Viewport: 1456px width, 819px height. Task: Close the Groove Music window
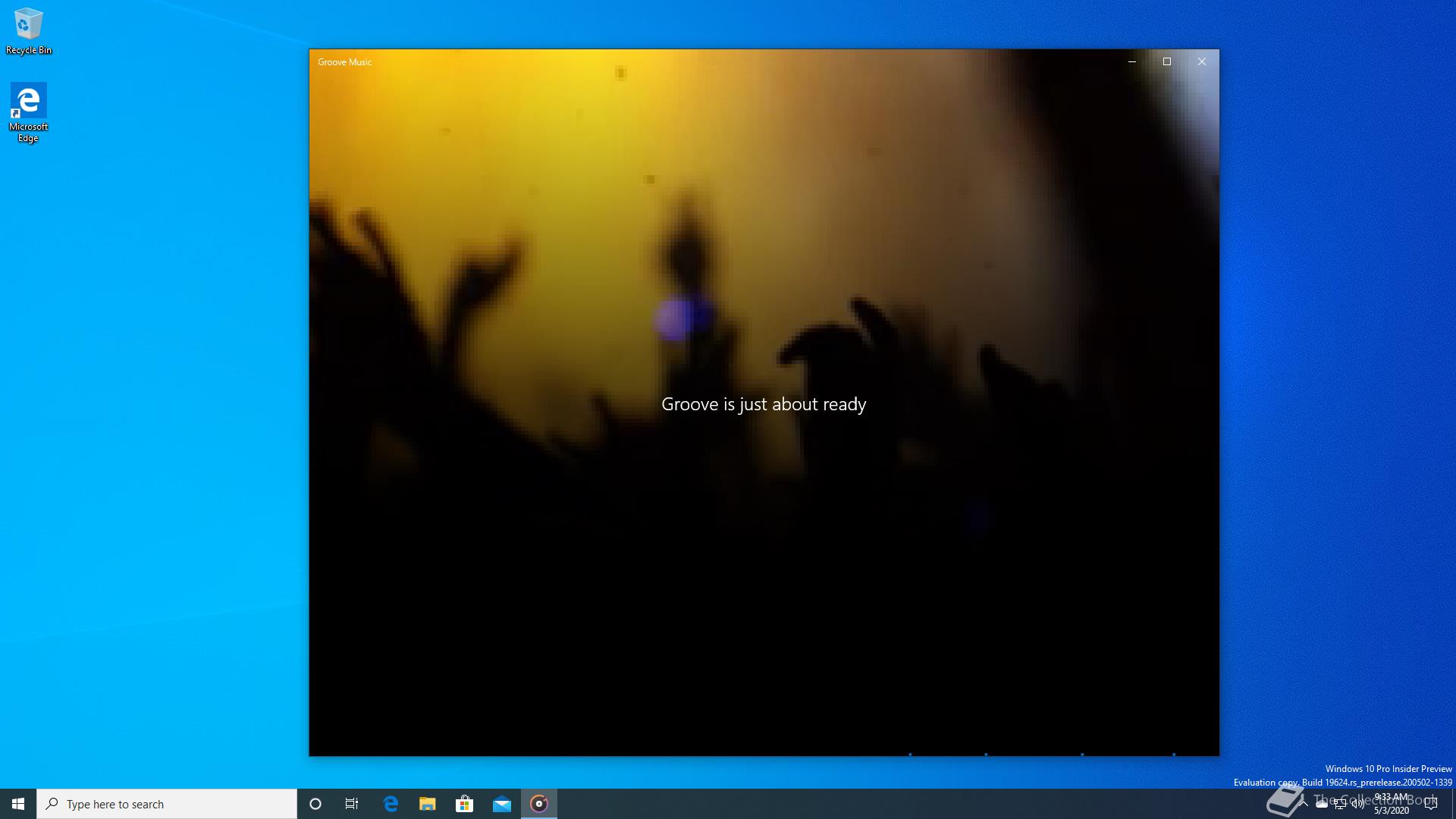[1202, 61]
